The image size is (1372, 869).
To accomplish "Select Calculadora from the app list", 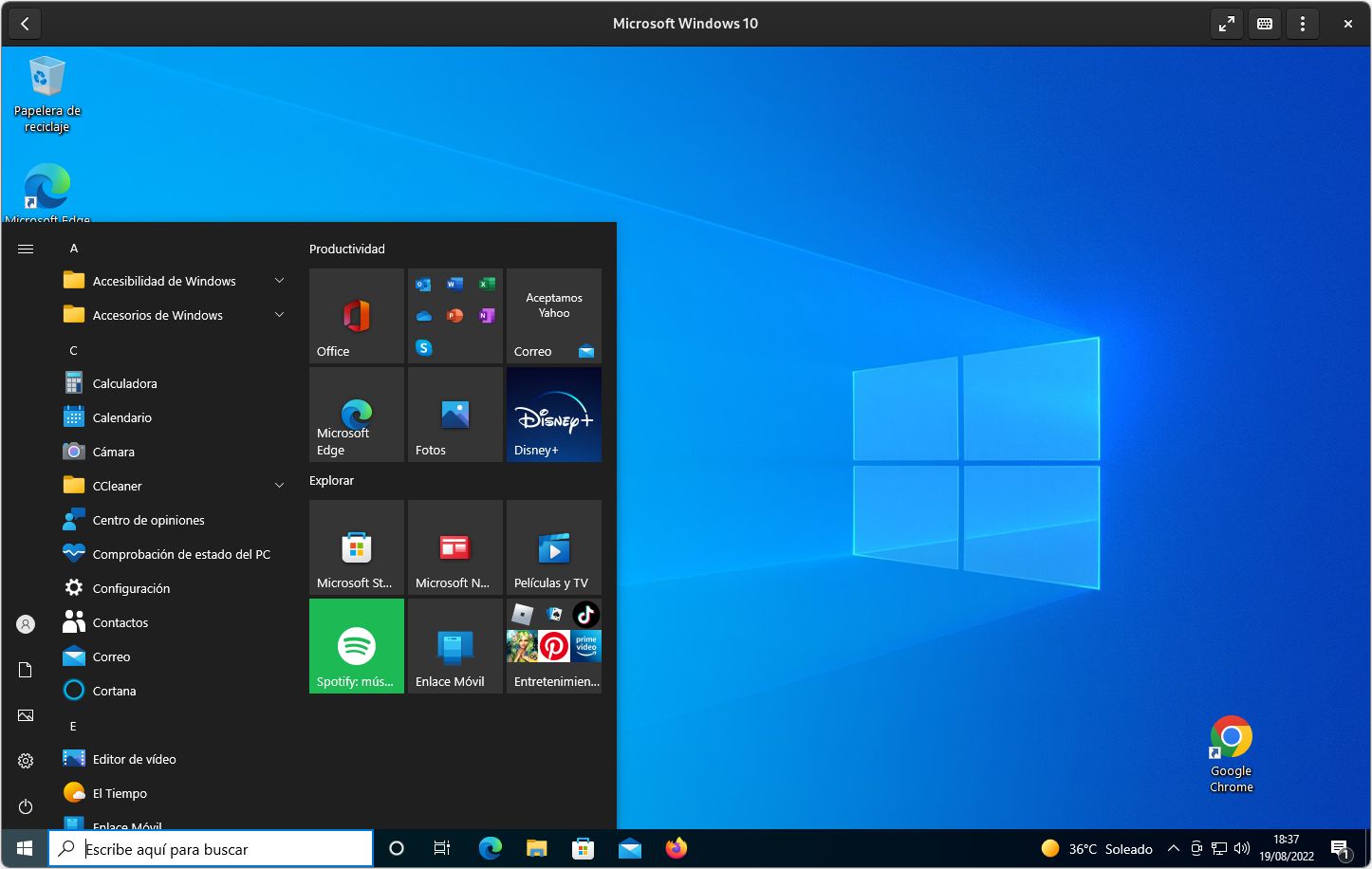I will [124, 383].
